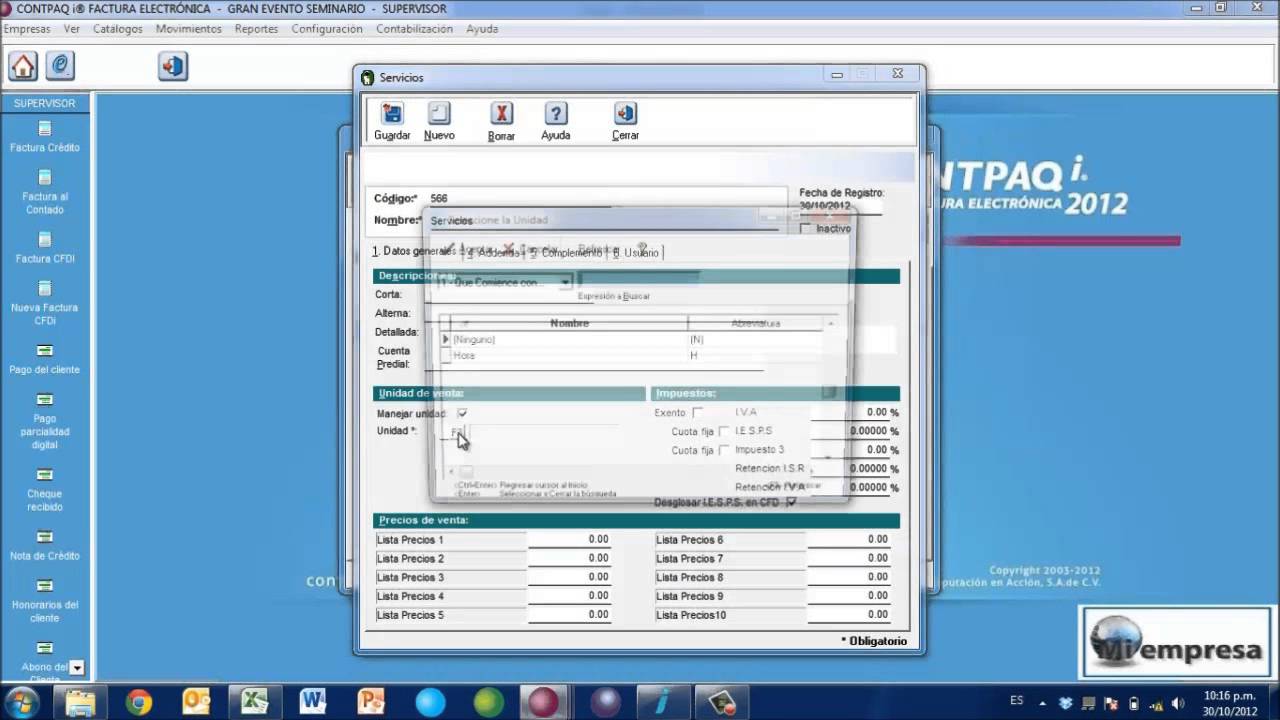Screen dimensions: 1280x720
Task: Toggle the Inactivo checkbox
Action: (807, 229)
